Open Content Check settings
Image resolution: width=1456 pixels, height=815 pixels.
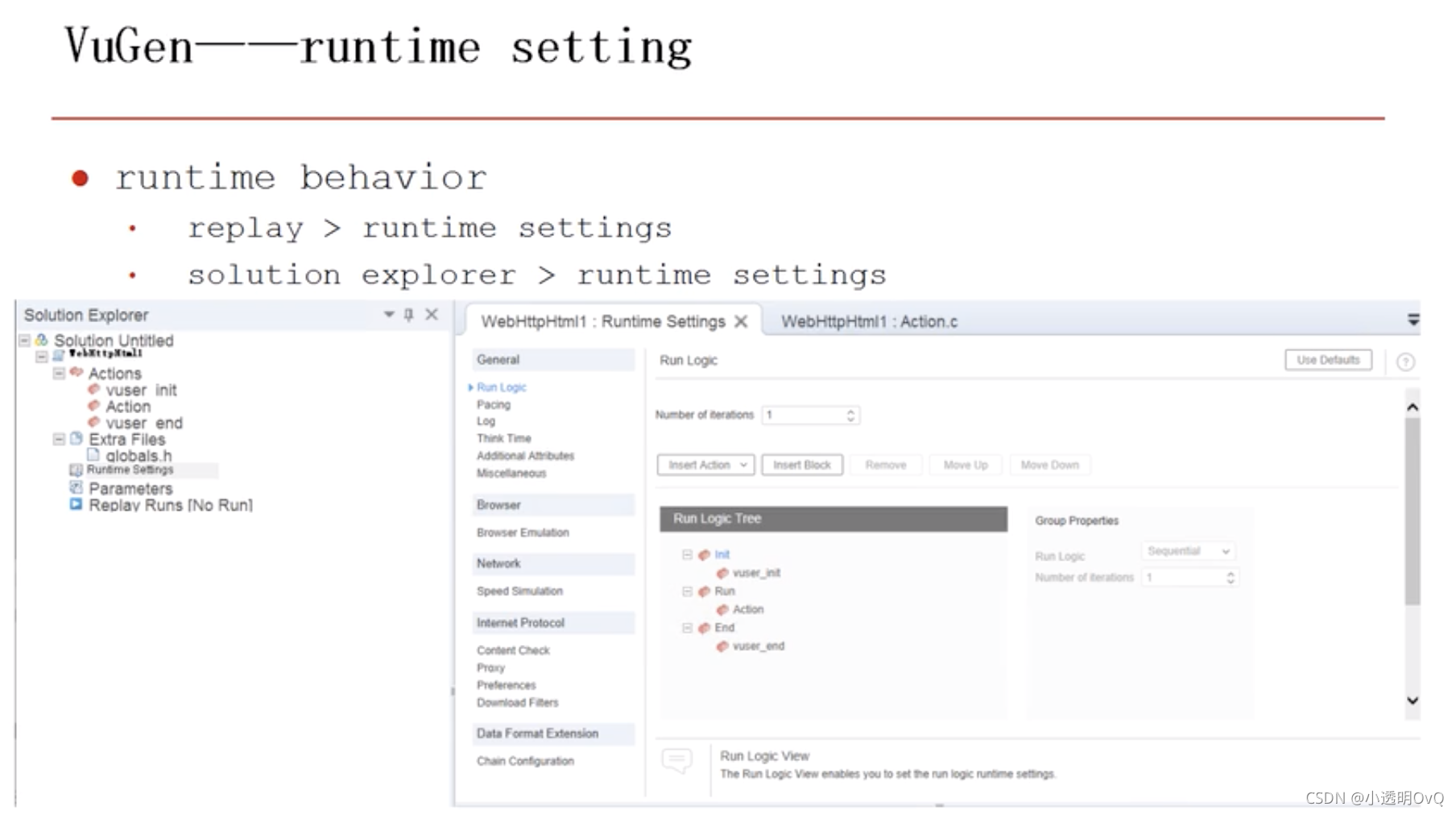click(513, 650)
